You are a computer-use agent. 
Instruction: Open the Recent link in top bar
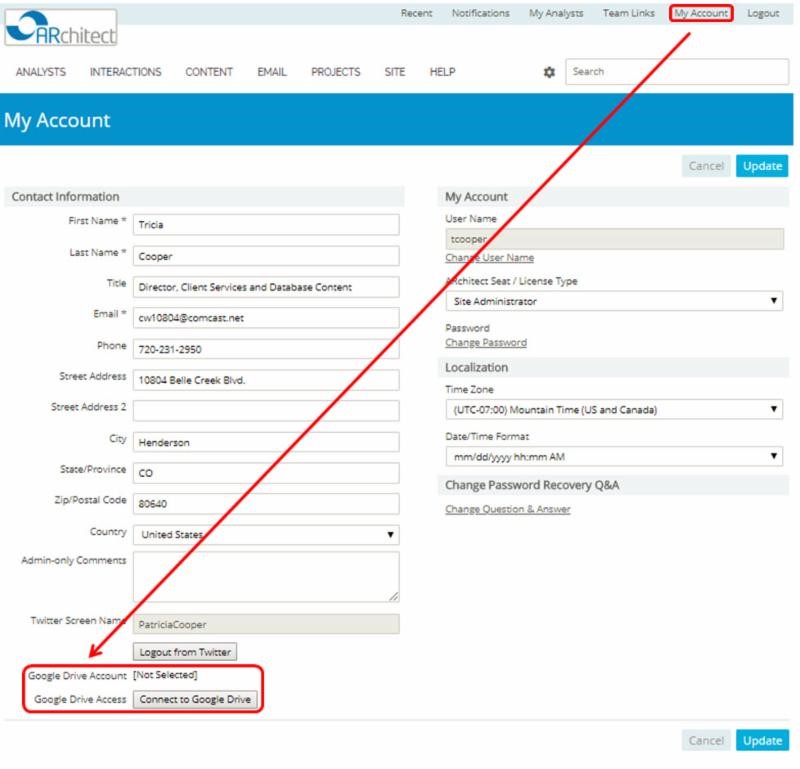tap(416, 13)
